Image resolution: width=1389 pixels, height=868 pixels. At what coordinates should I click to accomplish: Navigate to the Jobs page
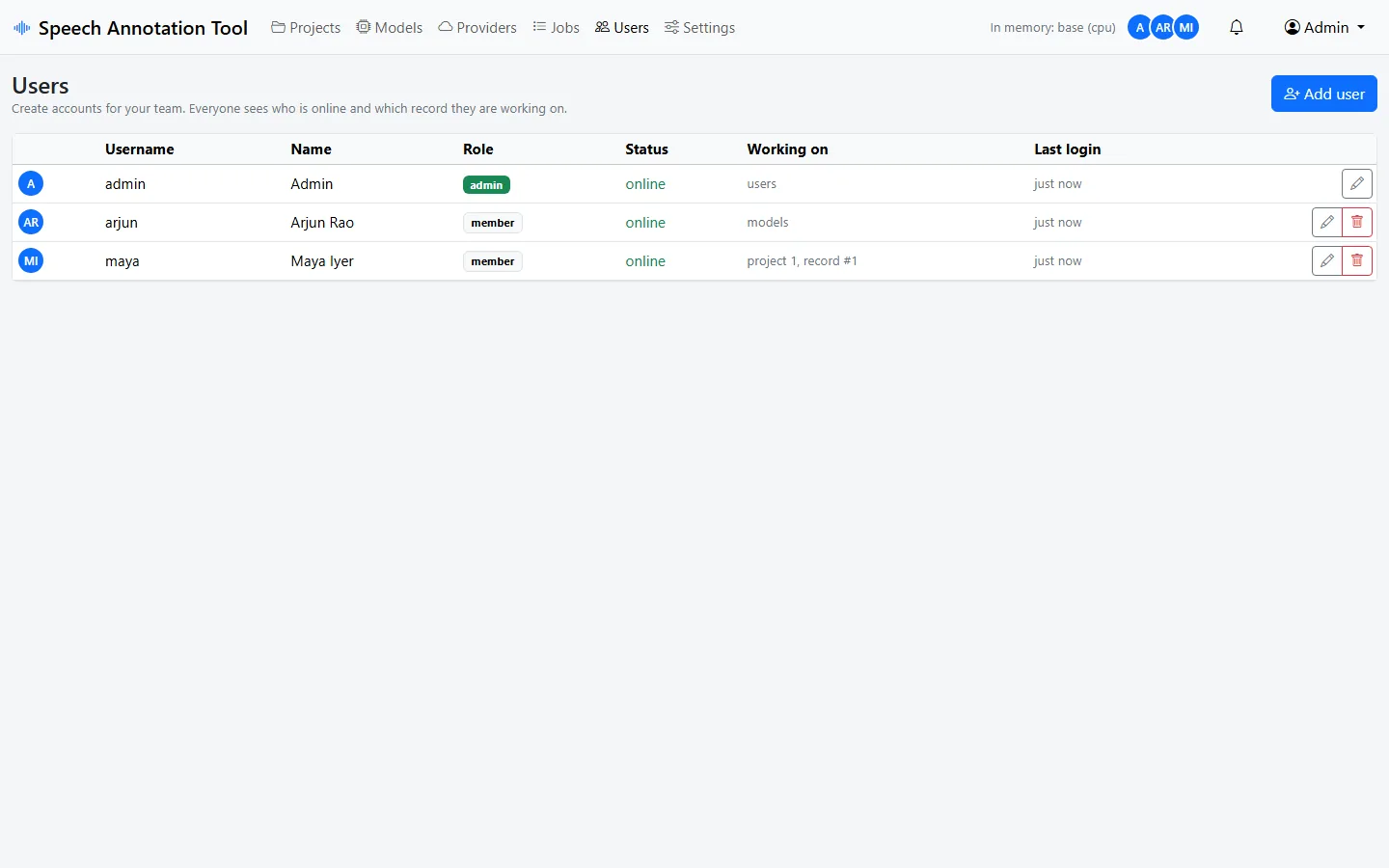point(557,28)
